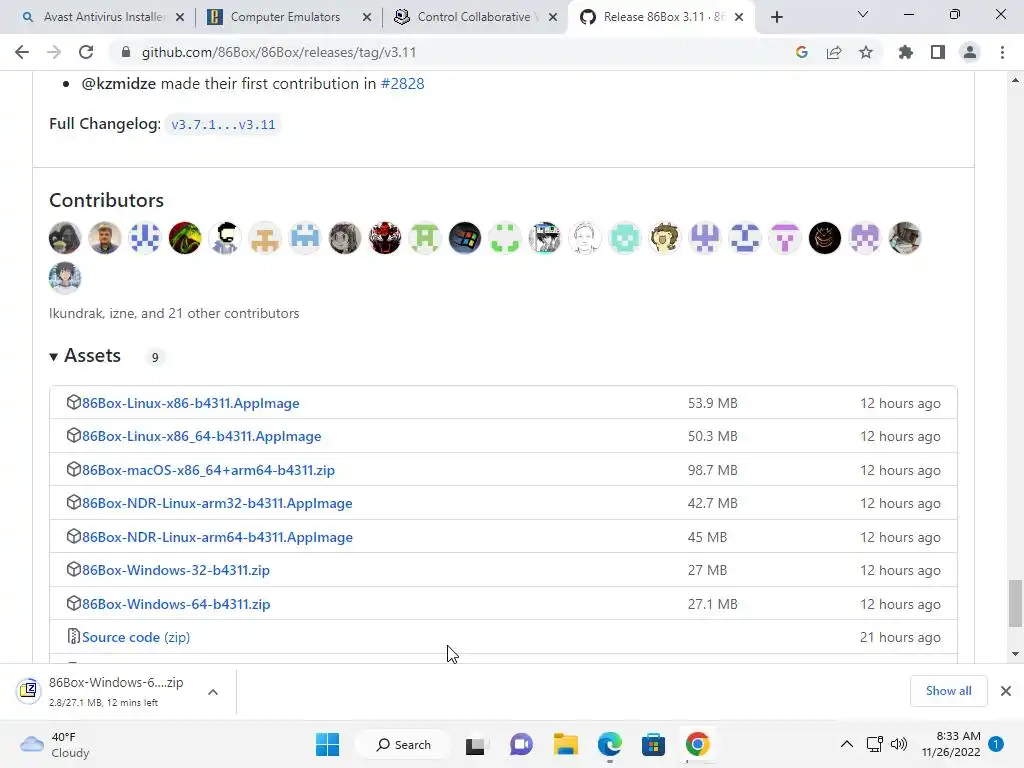Click the Windows-logo contributor avatar
The width and height of the screenshot is (1024, 768).
[464, 238]
